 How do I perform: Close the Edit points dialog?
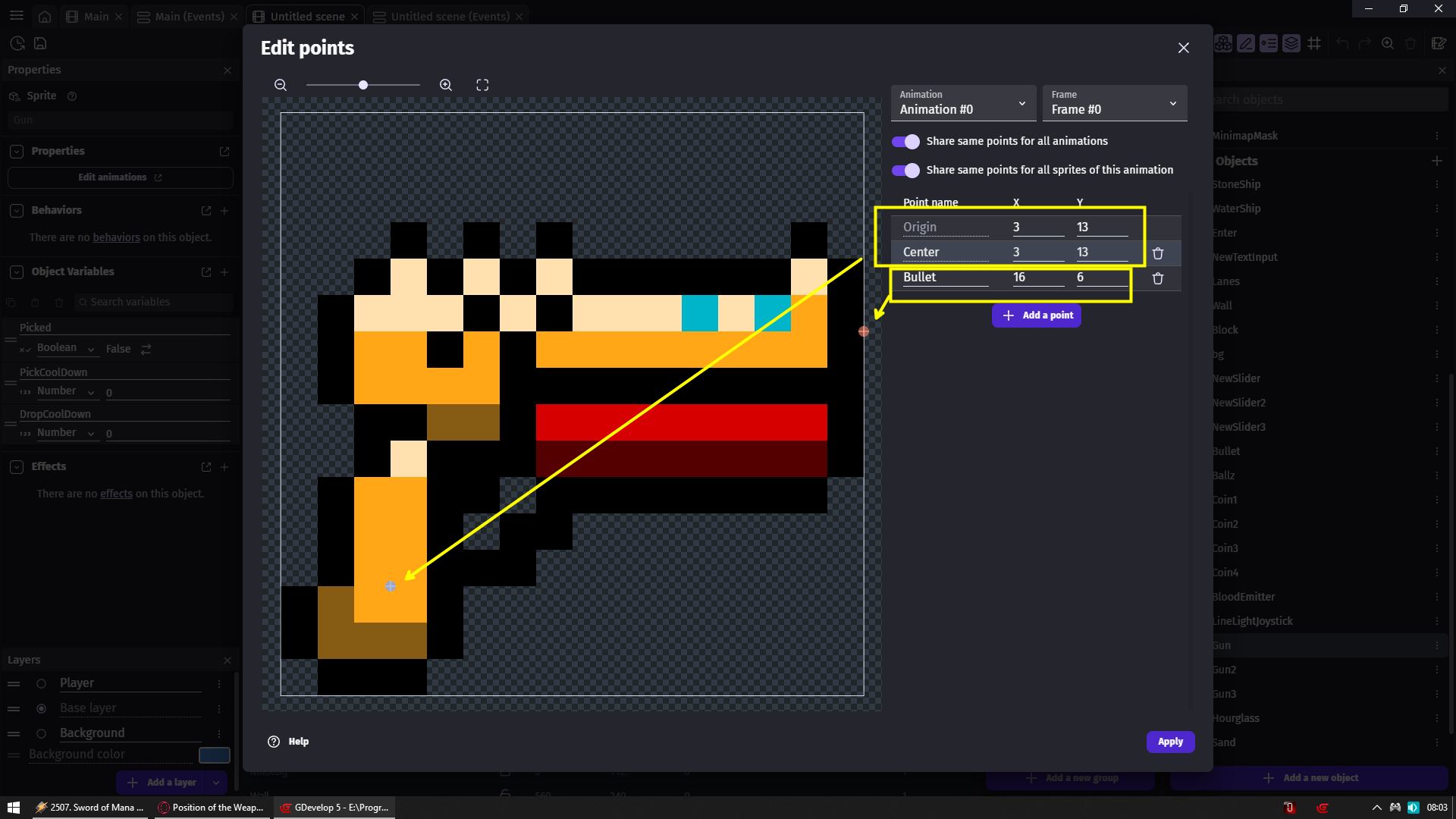(1183, 48)
